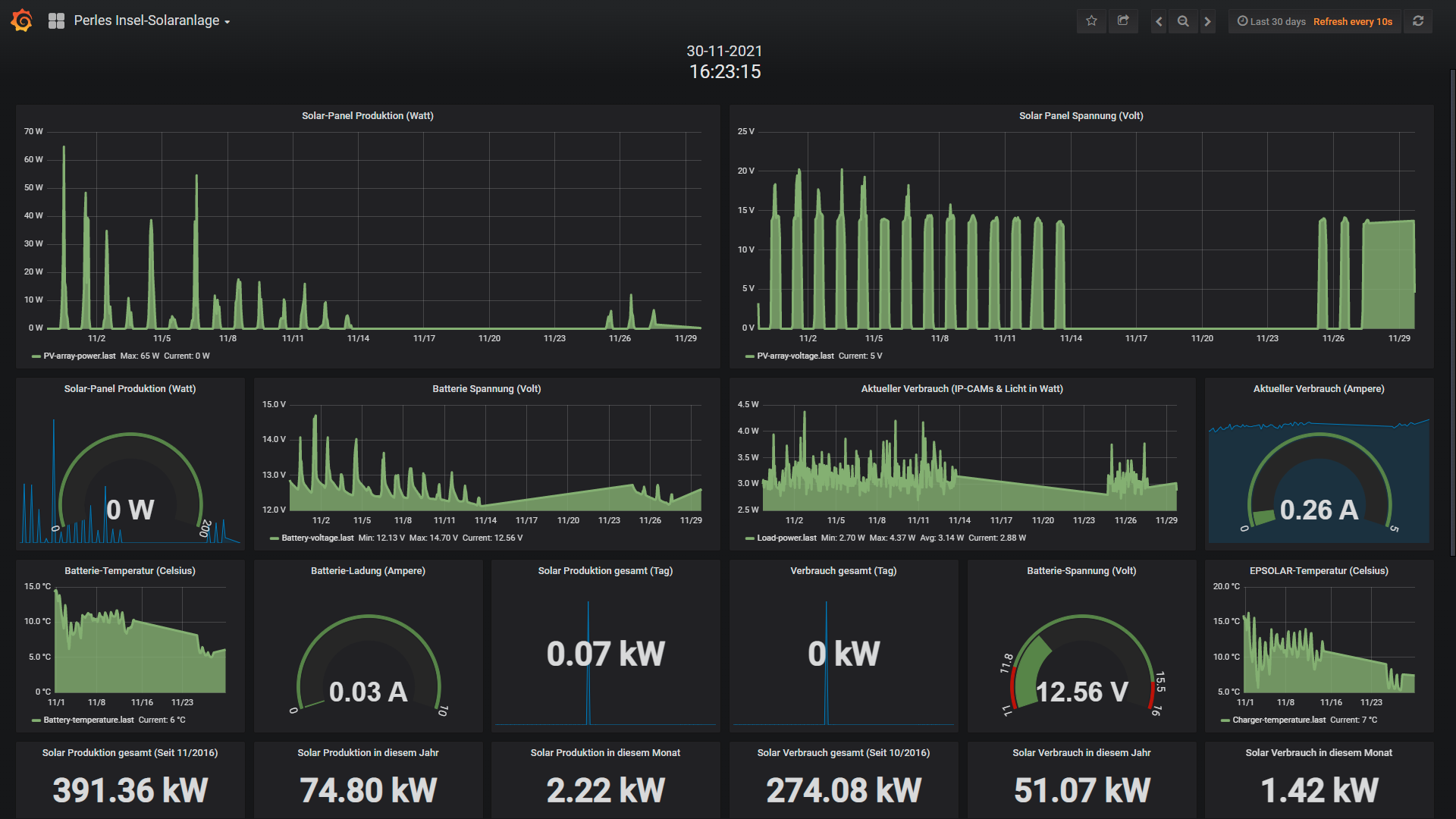The height and width of the screenshot is (819, 1456).
Task: Click the zoom out time range icon
Action: pyautogui.click(x=1183, y=21)
